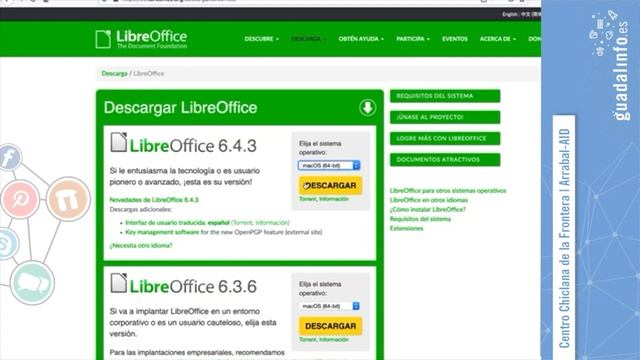
Task: Click Interfaz de usuario traducida: español link
Action: [x=178, y=223]
